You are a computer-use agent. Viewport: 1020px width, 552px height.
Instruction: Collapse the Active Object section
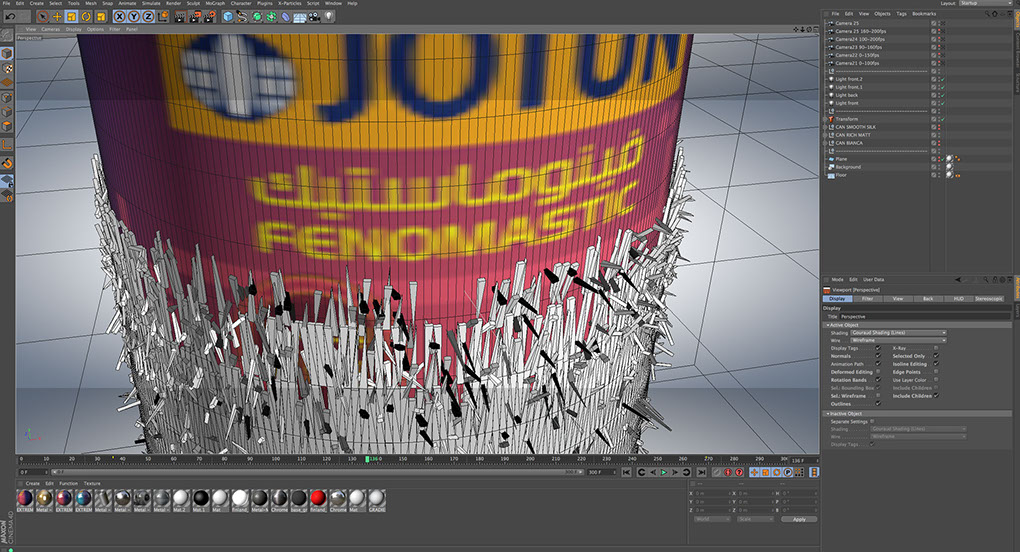(x=828, y=325)
